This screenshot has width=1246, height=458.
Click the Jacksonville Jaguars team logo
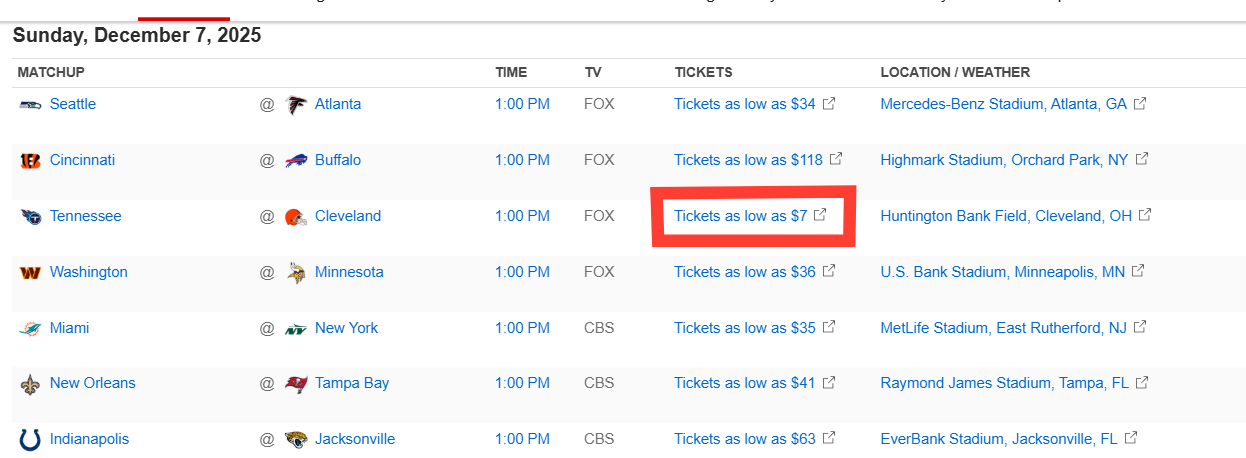[x=295, y=439]
